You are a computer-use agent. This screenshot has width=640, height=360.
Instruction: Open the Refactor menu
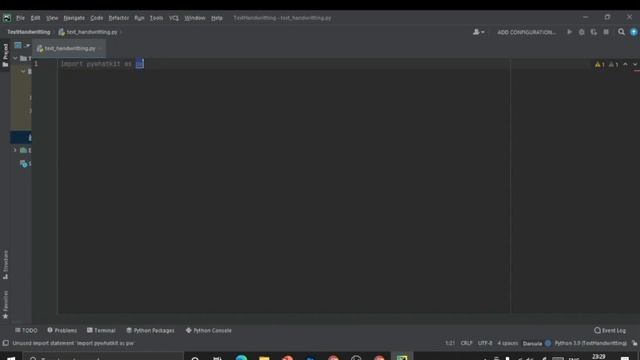tap(119, 18)
